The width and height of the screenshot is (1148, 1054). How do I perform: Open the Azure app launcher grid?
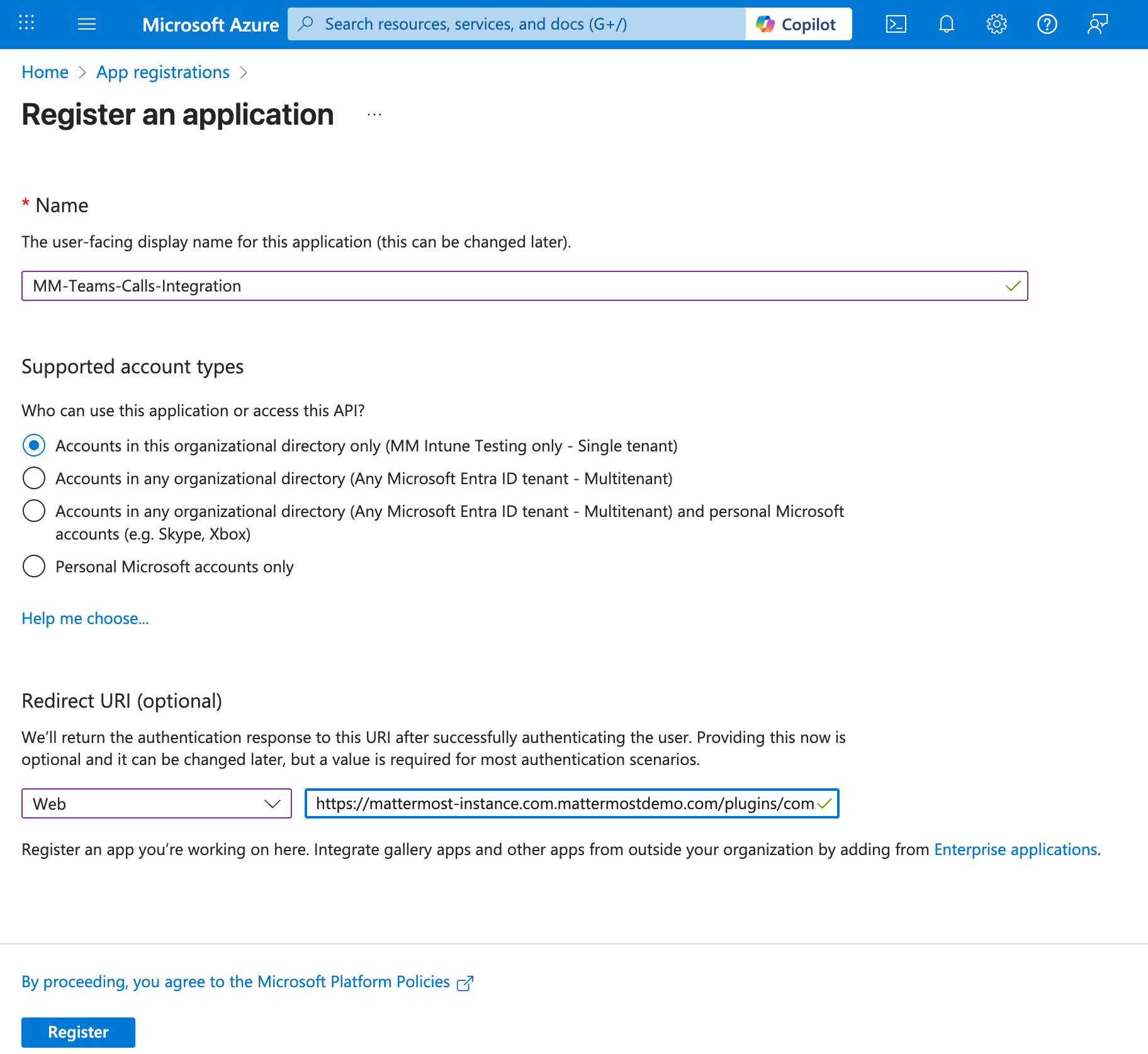pos(26,23)
